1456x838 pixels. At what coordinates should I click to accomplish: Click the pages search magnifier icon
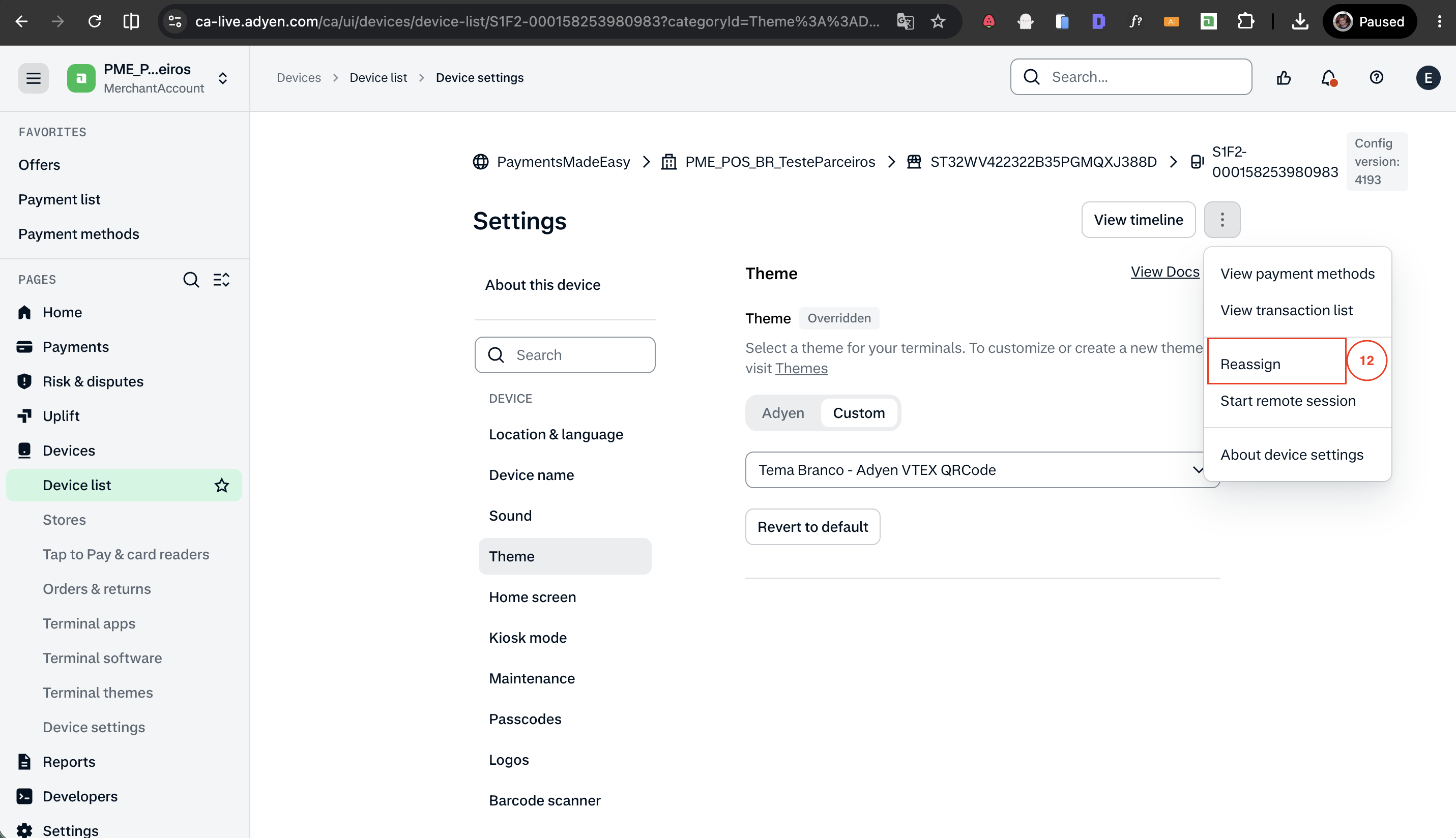191,280
